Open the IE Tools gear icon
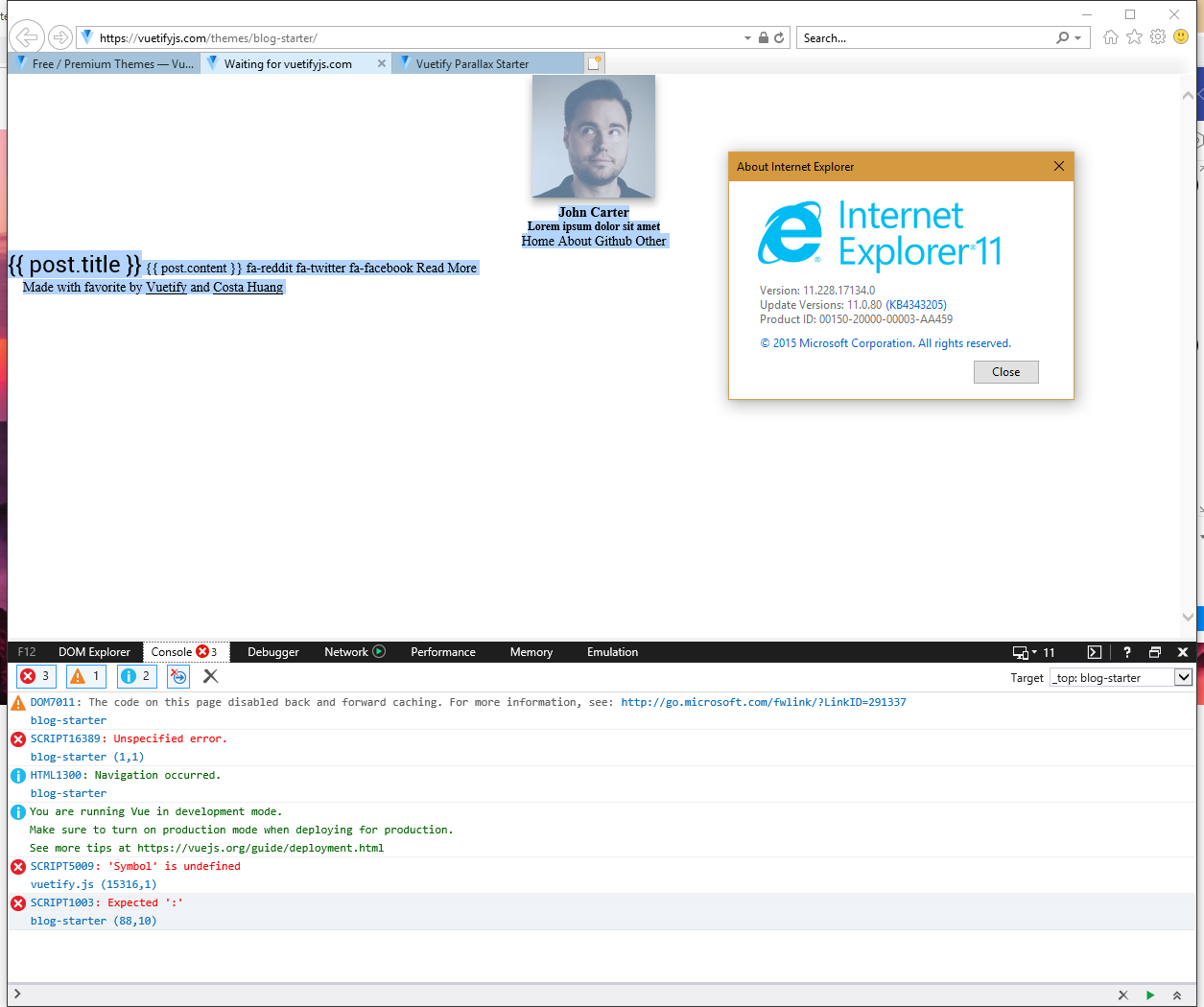Image resolution: width=1204 pixels, height=1007 pixels. (1158, 37)
